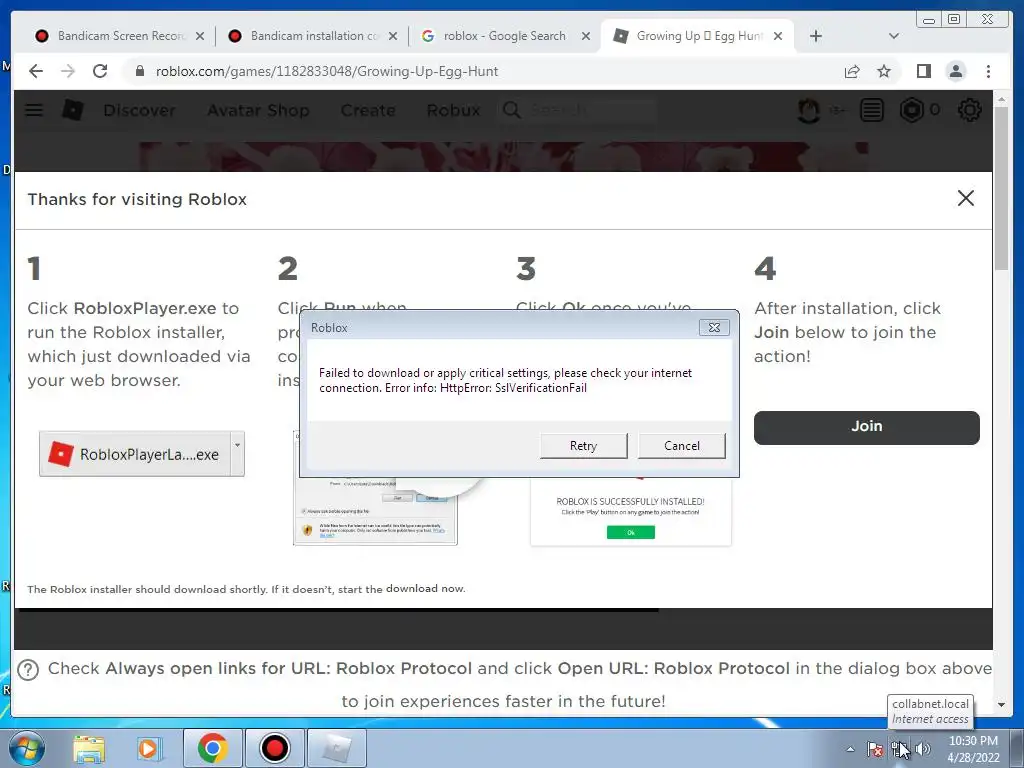Switch to Bandicam Screen Recorder tab
Viewport: 1024px width, 768px height.
[x=111, y=36]
